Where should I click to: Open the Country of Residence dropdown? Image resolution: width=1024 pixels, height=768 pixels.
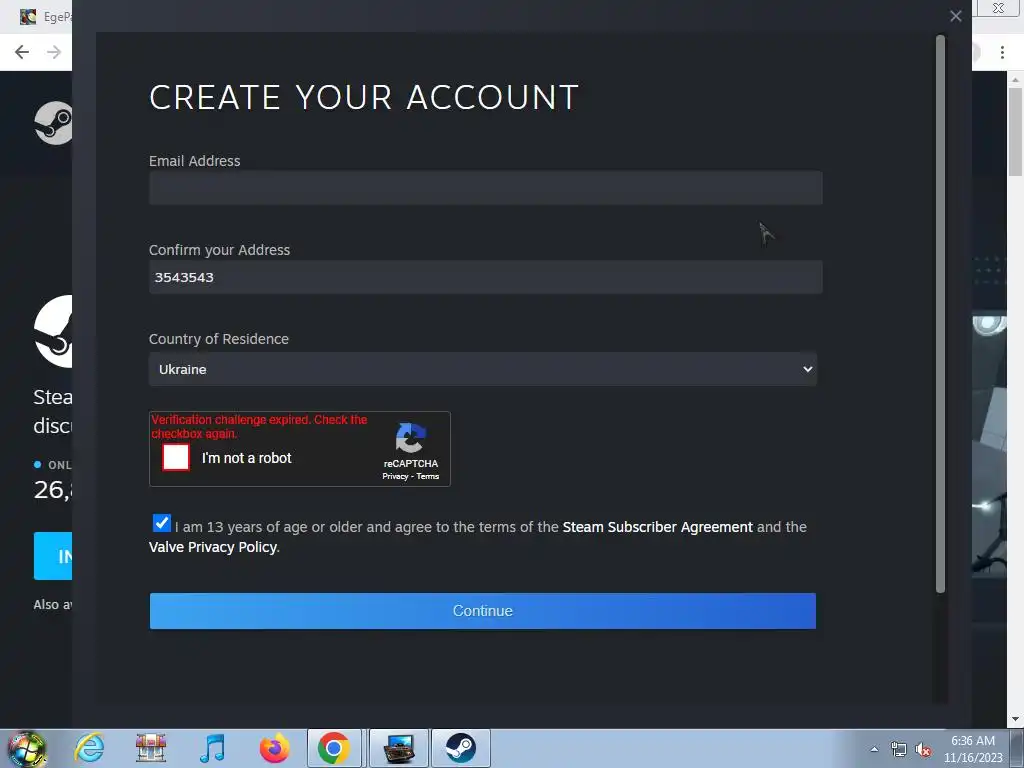(x=483, y=369)
